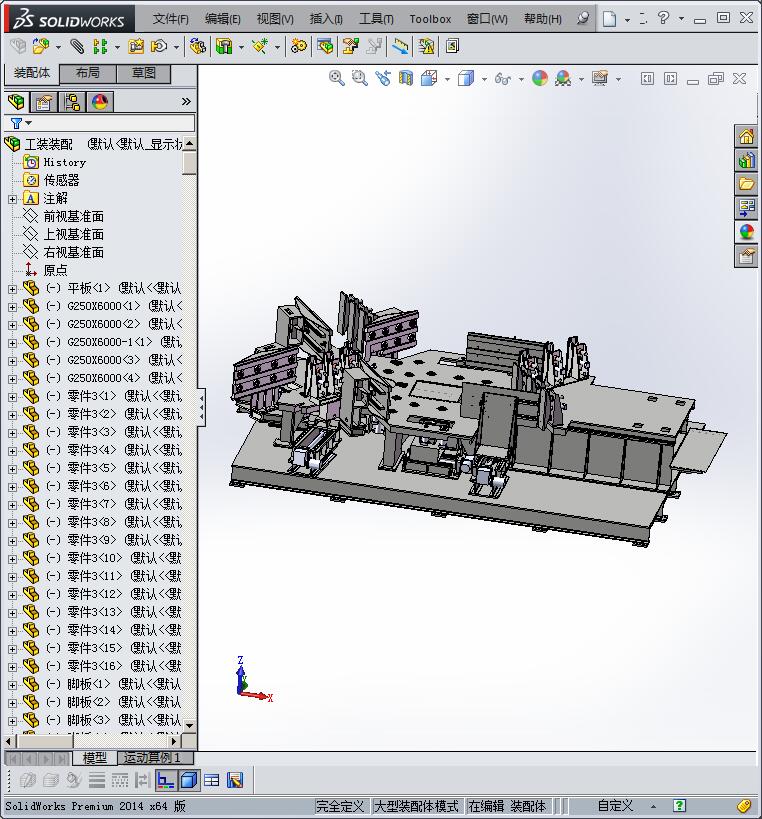The width and height of the screenshot is (762, 819).
Task: Expand the 平板<1> component node
Action: 12,289
